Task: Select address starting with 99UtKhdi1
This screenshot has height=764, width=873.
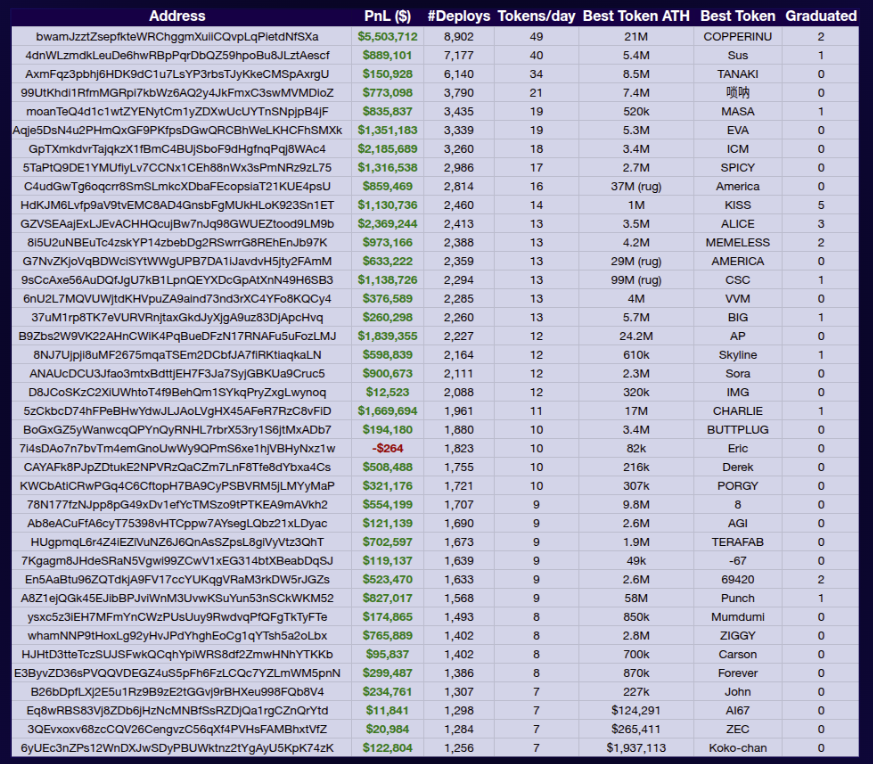Action: click(177, 93)
